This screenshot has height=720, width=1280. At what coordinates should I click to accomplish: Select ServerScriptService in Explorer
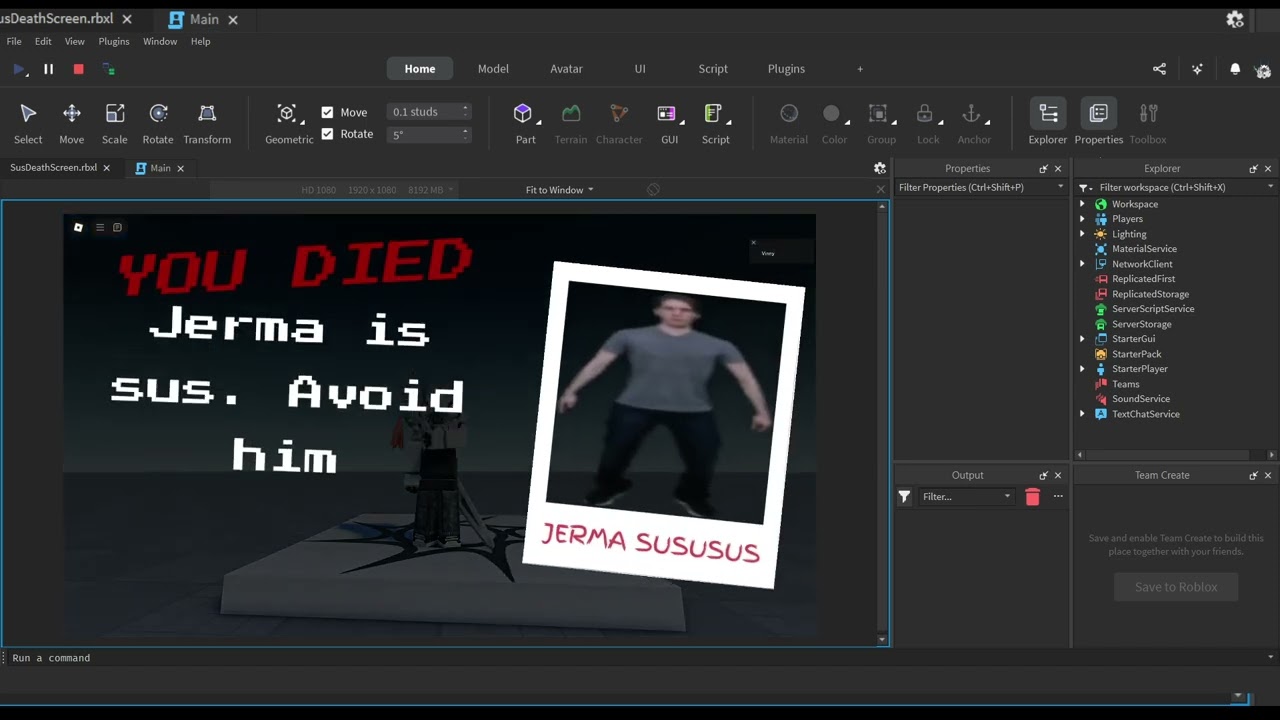click(x=1153, y=309)
